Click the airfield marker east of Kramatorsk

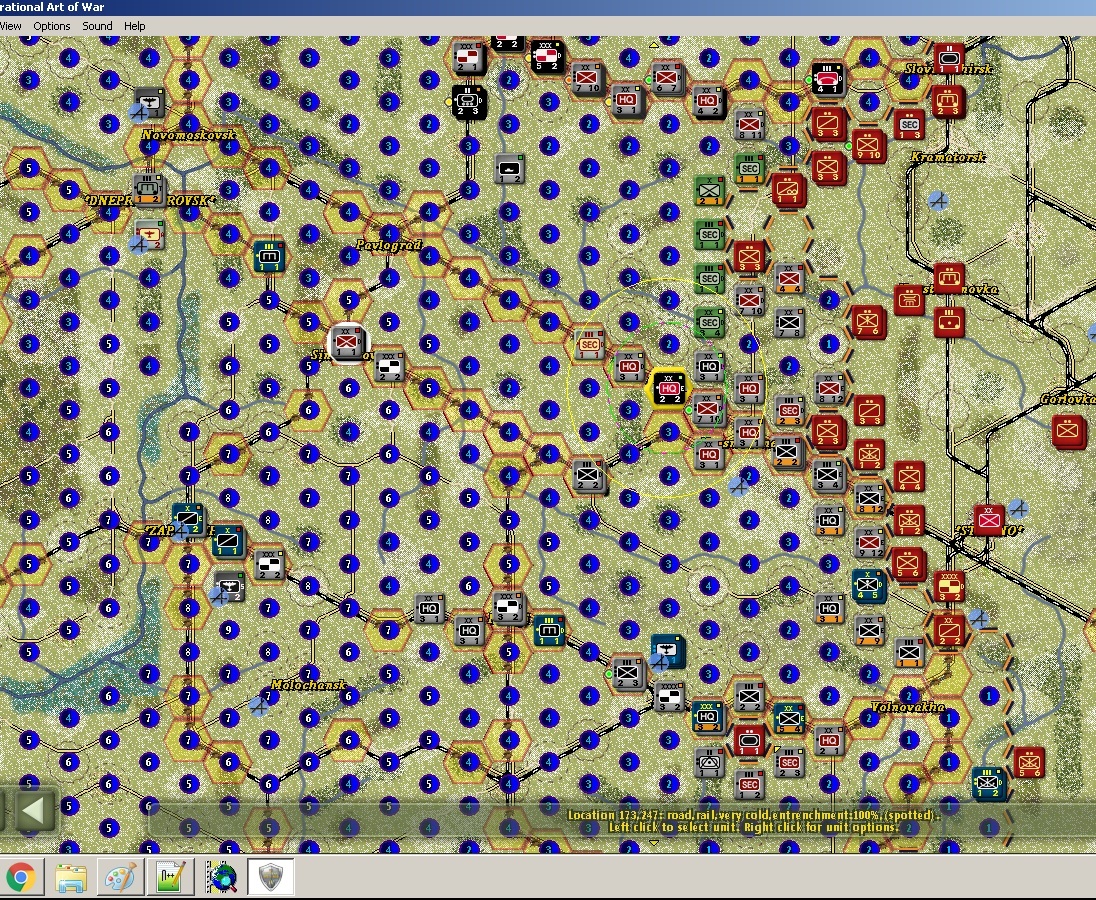tap(938, 201)
